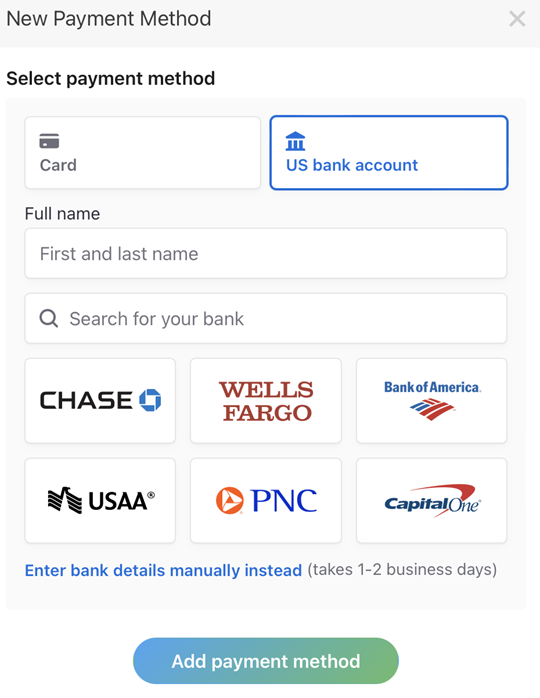Click the PNC orange triangle emblem

229,500
